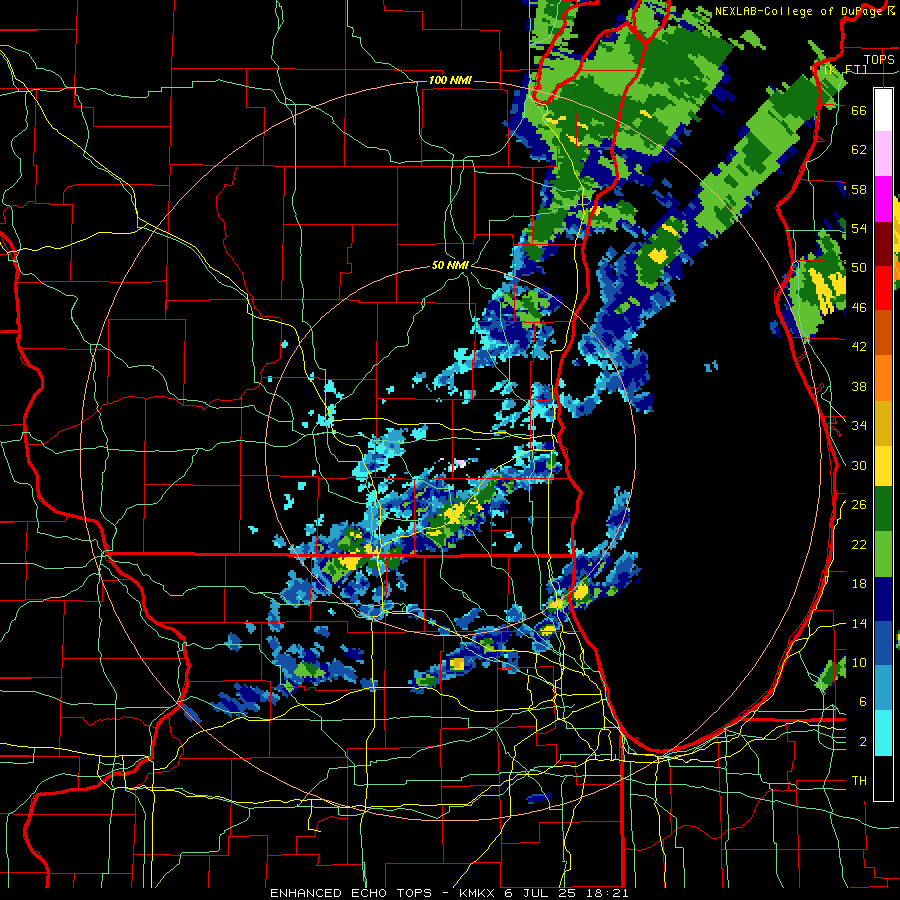900x900 pixels.
Task: Click the 22 value on the legend scale
Action: pos(859,544)
